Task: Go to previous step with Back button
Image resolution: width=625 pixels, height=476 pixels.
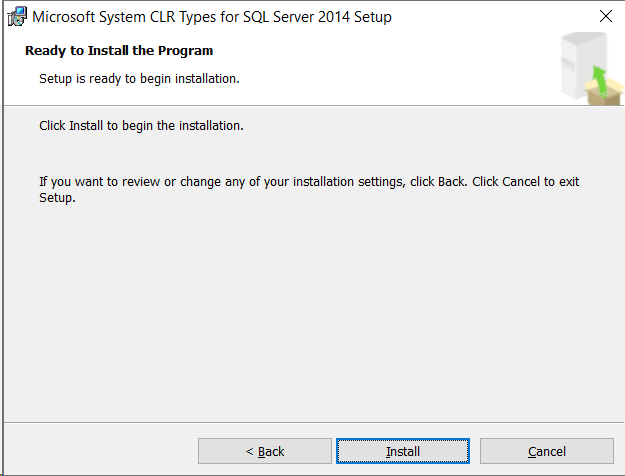Action: pyautogui.click(x=265, y=451)
